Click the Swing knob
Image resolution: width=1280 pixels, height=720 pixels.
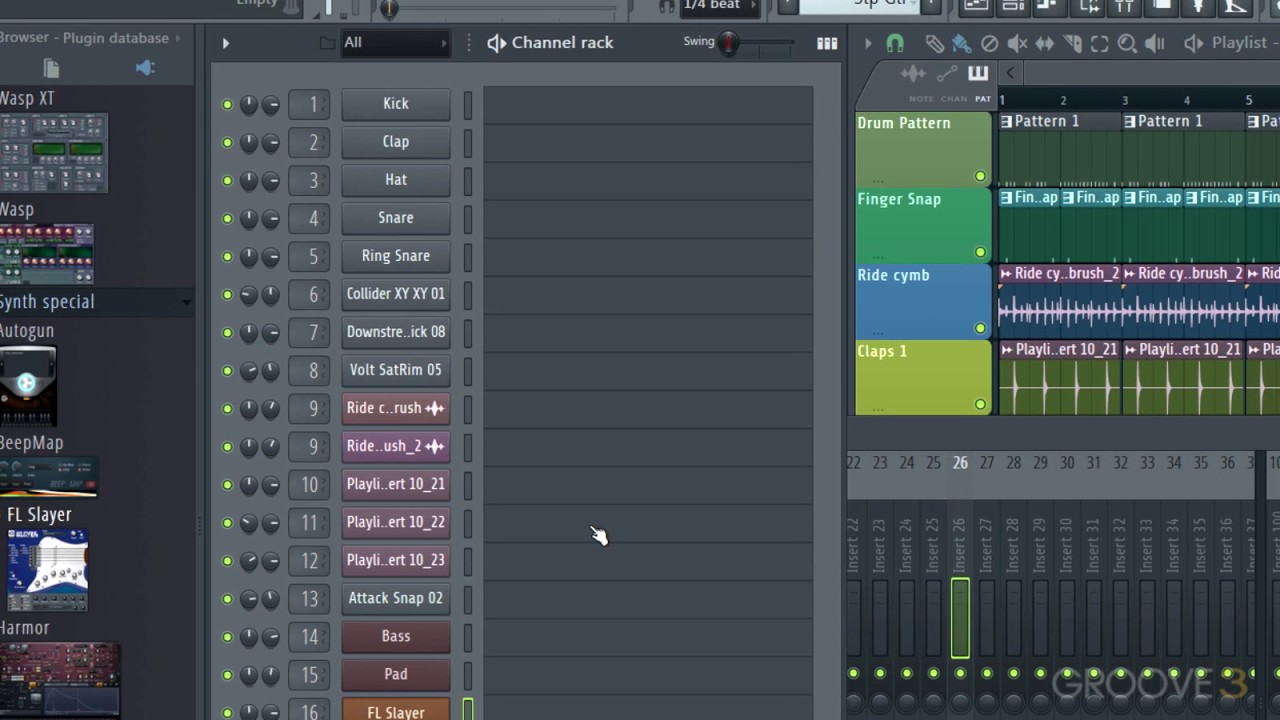729,43
